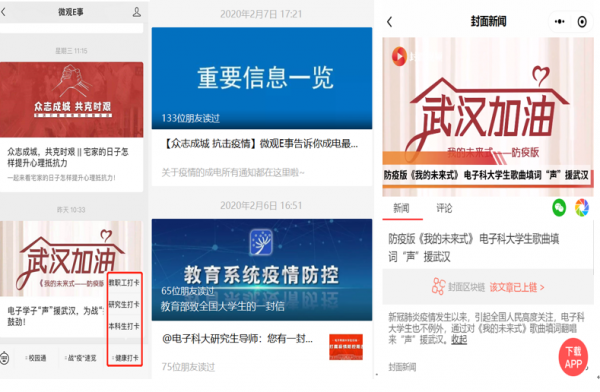
Task: Click the 133位朋友读过 label
Action: 191,118
